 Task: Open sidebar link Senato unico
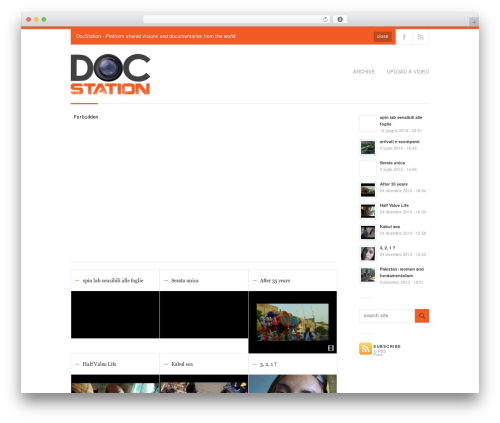click(392, 163)
